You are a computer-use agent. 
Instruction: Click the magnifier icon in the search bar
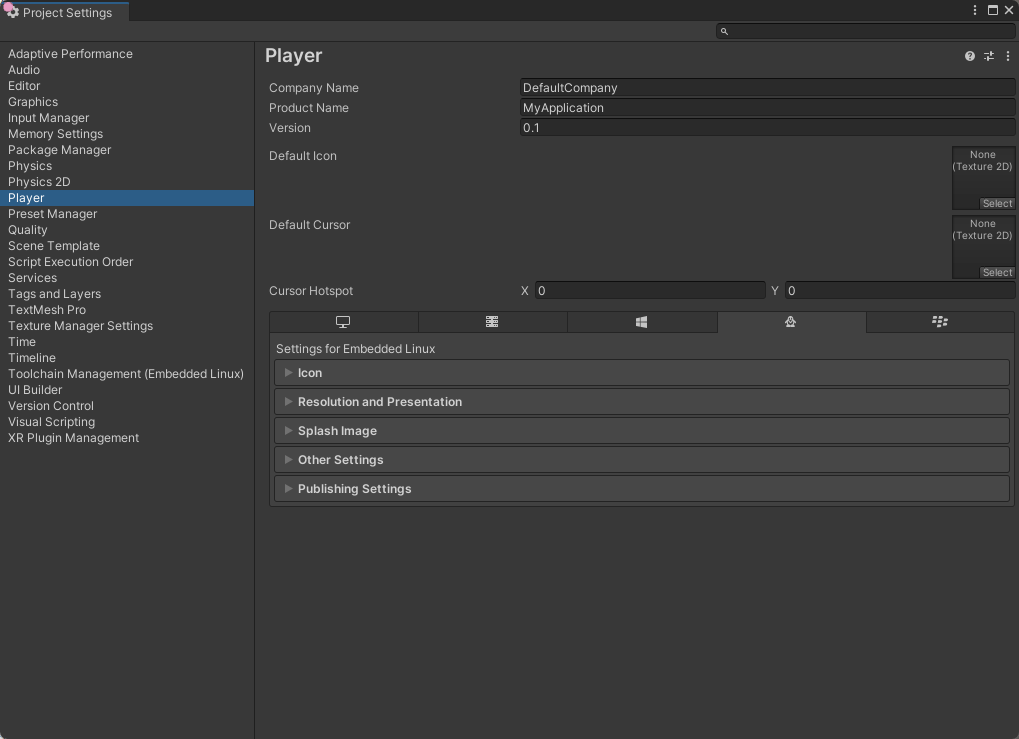pos(723,31)
